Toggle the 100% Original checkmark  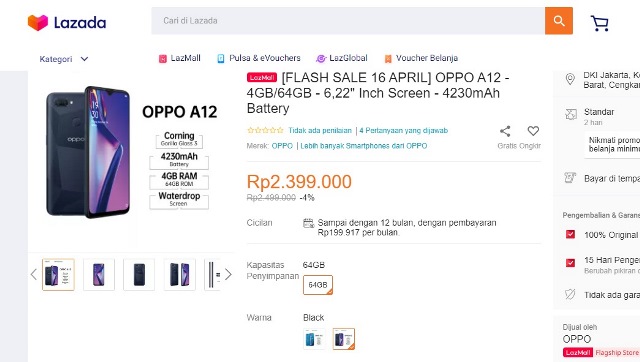tap(570, 234)
